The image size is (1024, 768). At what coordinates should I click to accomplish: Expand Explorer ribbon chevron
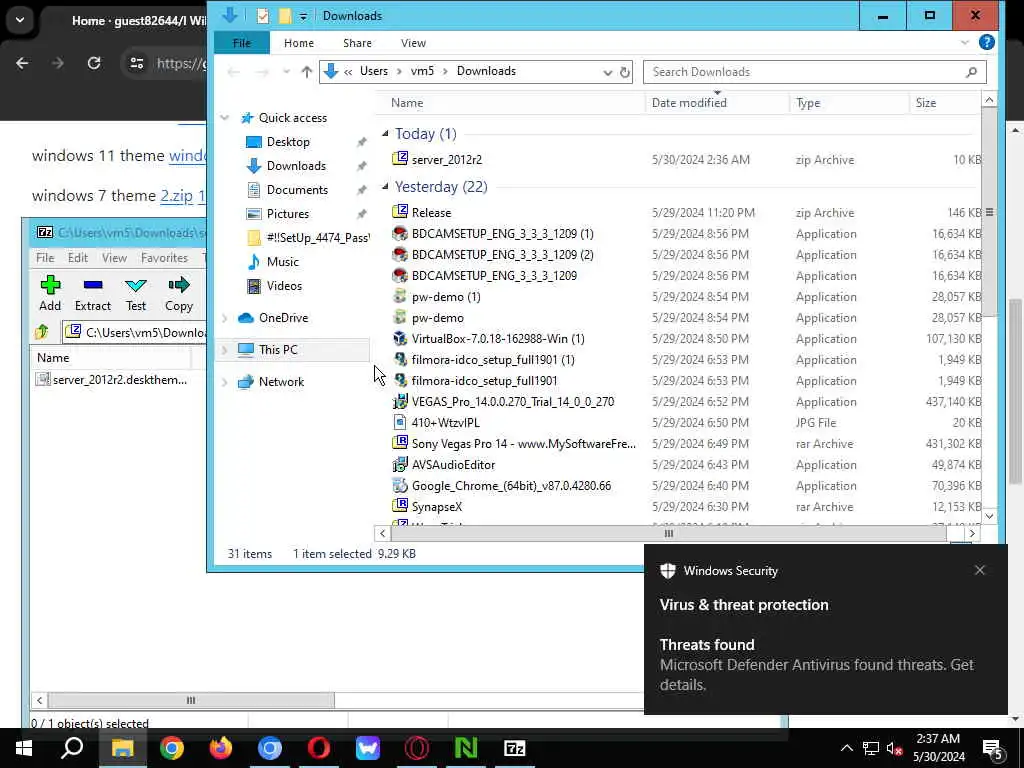click(x=965, y=42)
